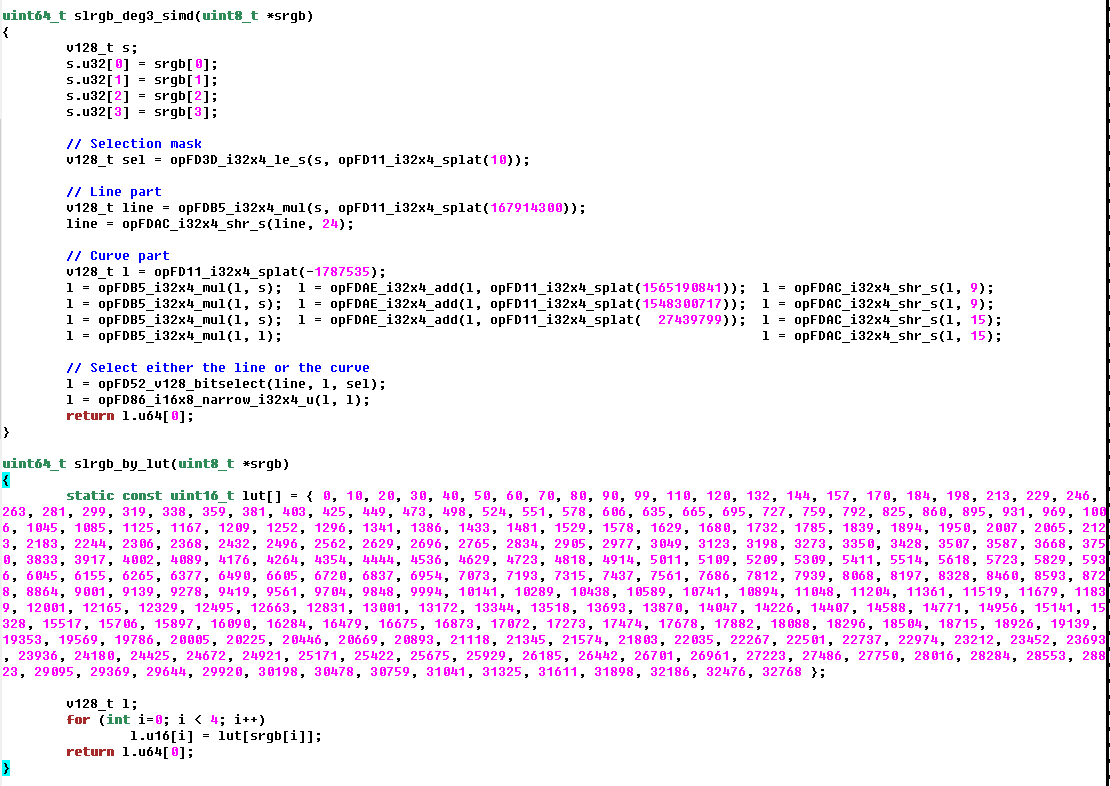Click the LUT value 10141
The image size is (1110, 786).
pyautogui.click(x=479, y=592)
